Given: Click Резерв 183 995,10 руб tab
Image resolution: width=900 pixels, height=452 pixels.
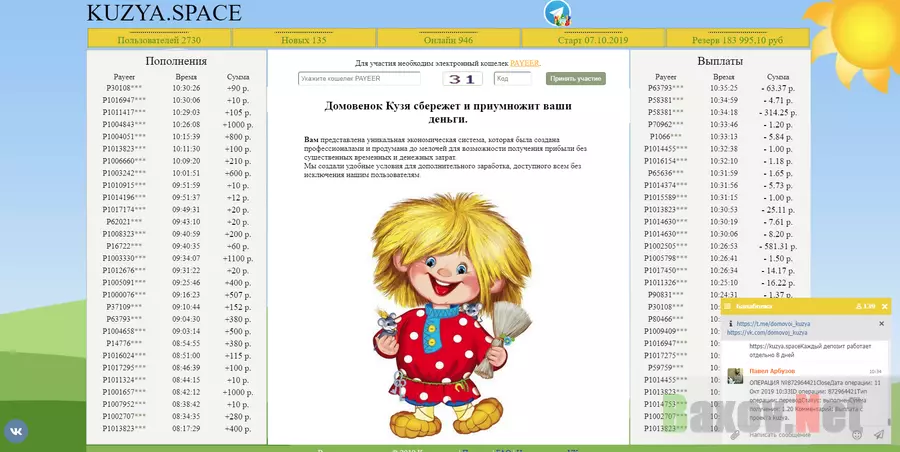Looking at the screenshot, I should (738, 38).
